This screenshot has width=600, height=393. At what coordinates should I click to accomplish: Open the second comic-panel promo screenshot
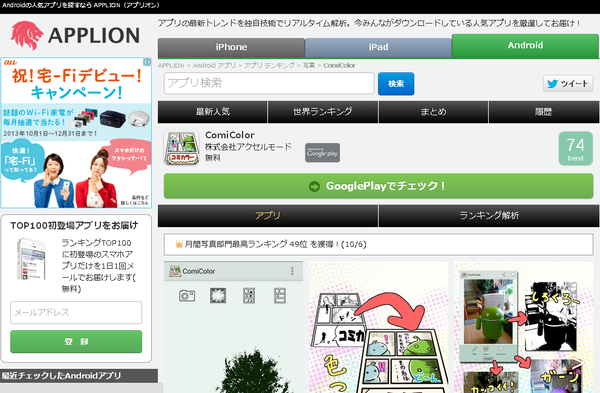378,327
